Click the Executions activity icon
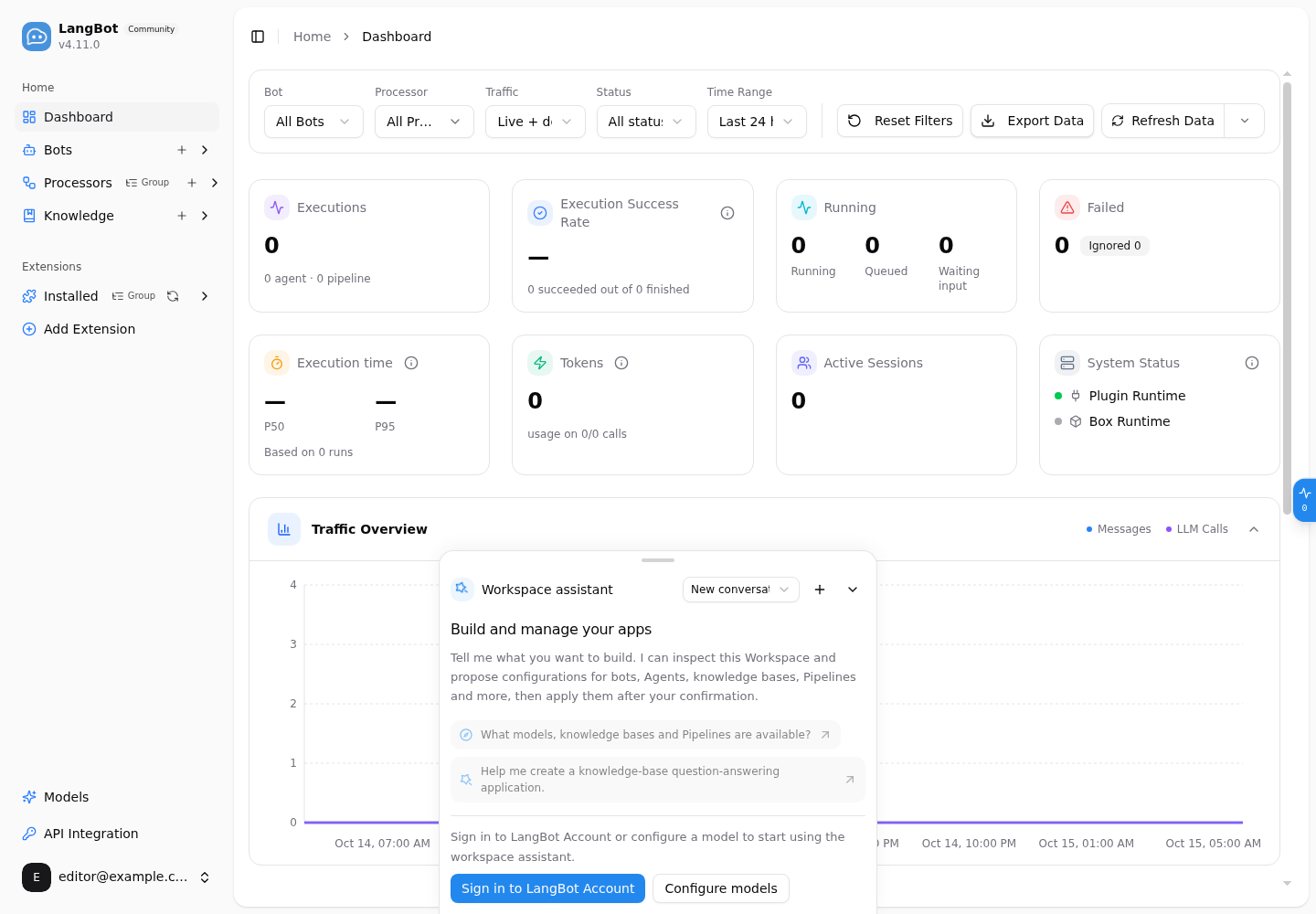 coord(277,207)
